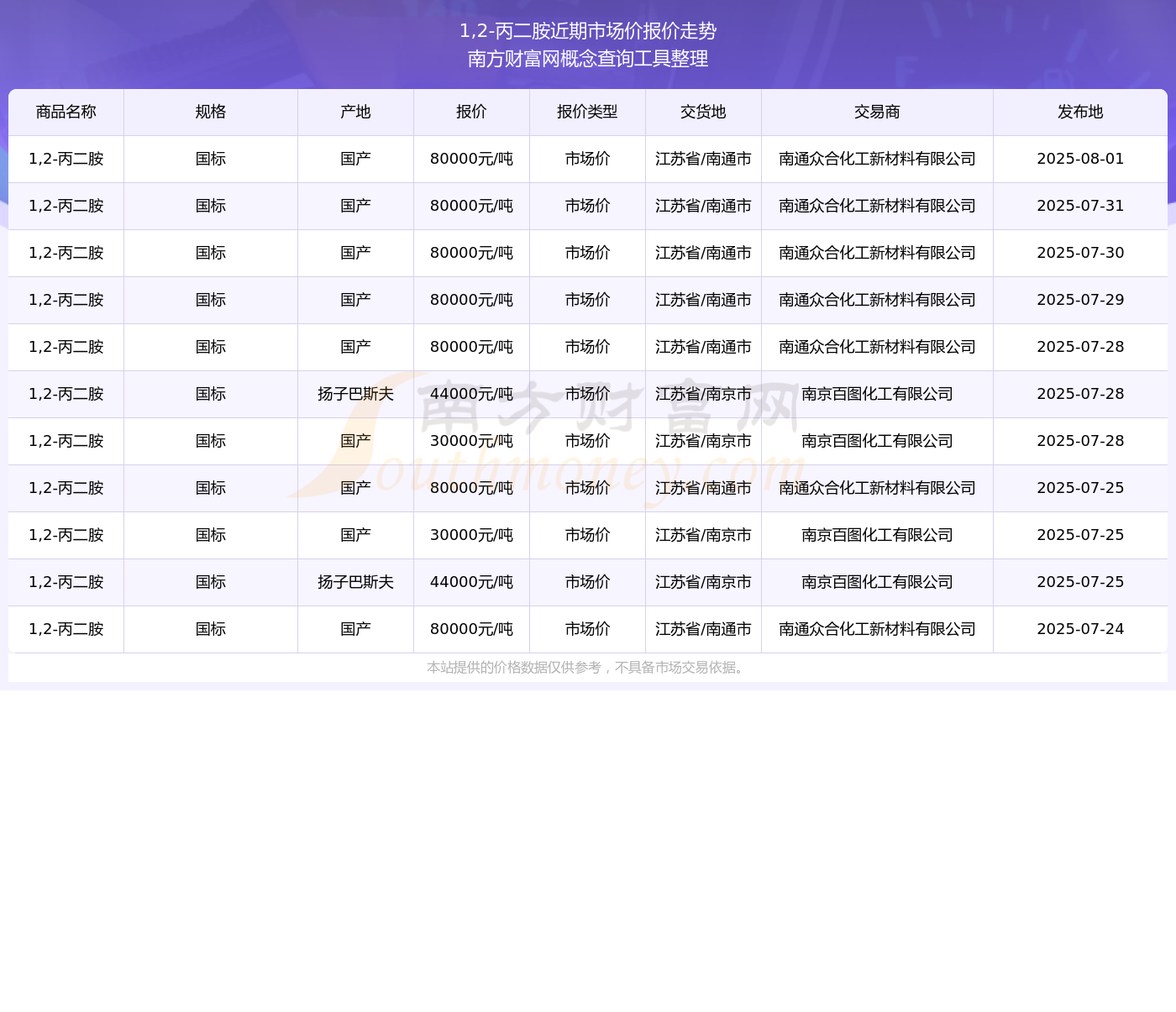Click "国产" in the 2025-07-31 row
Screen dimensions: 1176x1012
356,206
